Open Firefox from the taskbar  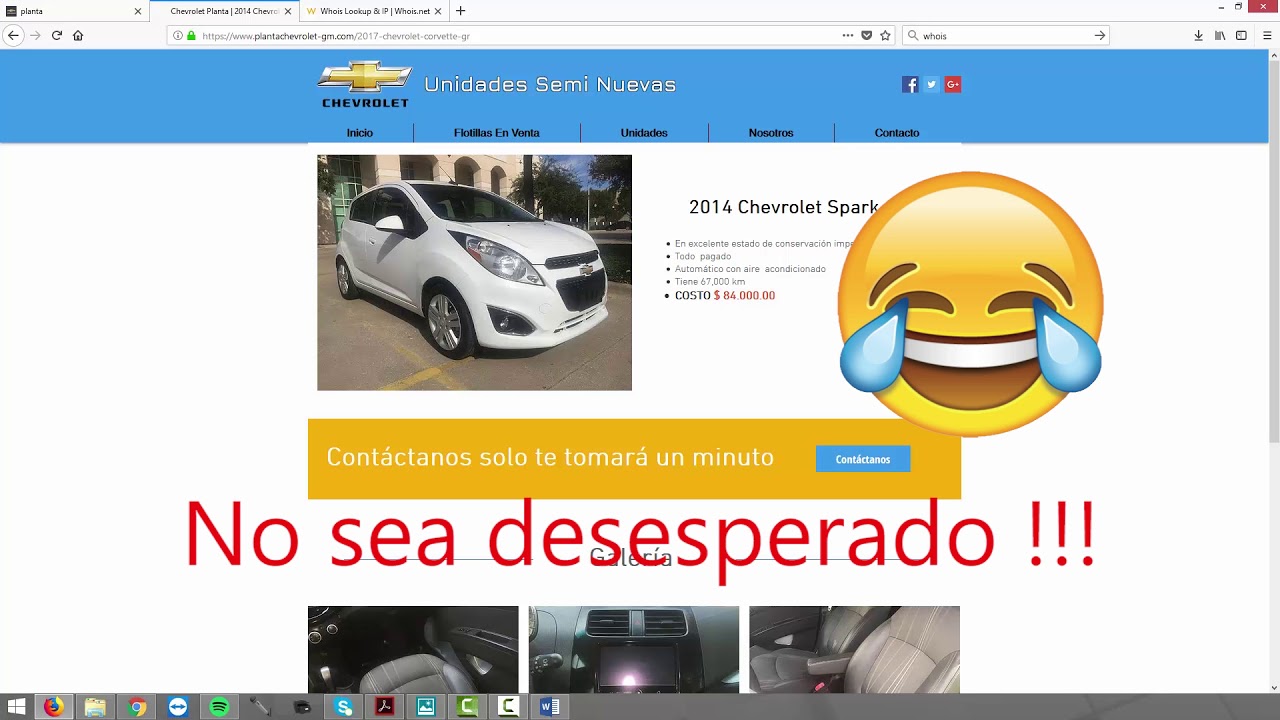tap(53, 707)
